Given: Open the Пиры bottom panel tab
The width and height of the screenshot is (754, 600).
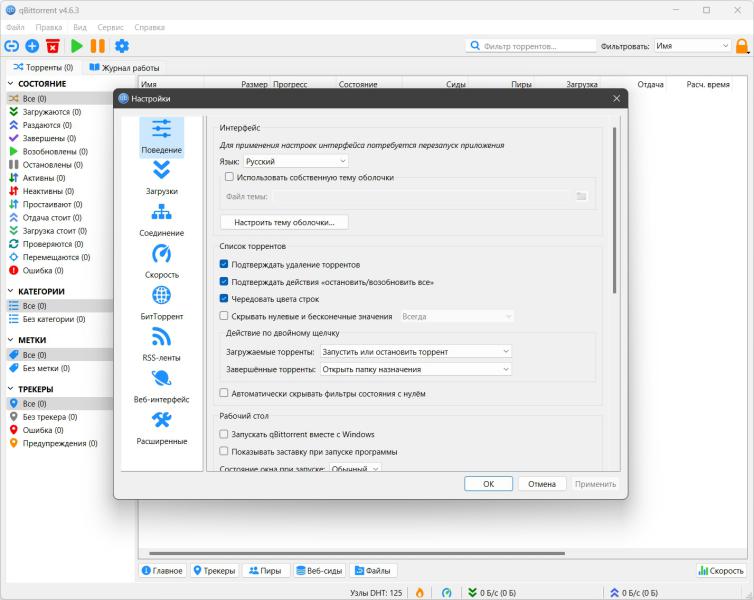Looking at the screenshot, I should [265, 571].
